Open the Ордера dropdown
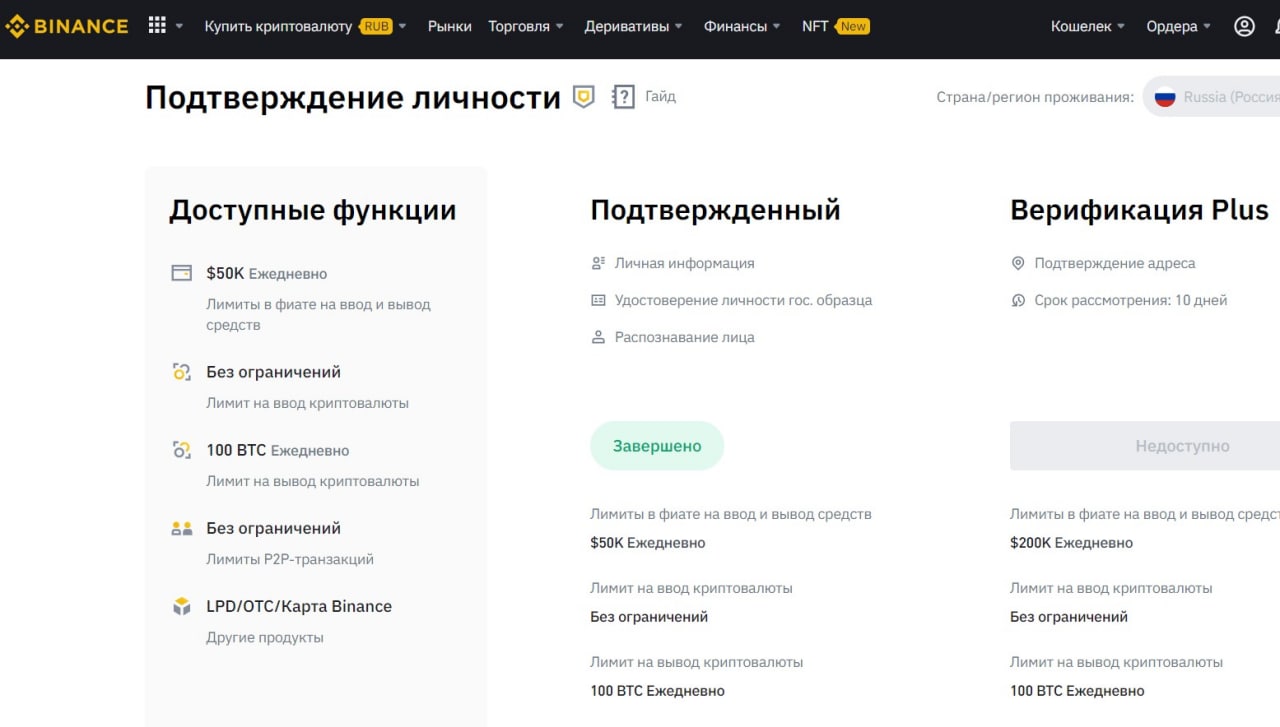This screenshot has height=727, width=1280. tap(1178, 27)
